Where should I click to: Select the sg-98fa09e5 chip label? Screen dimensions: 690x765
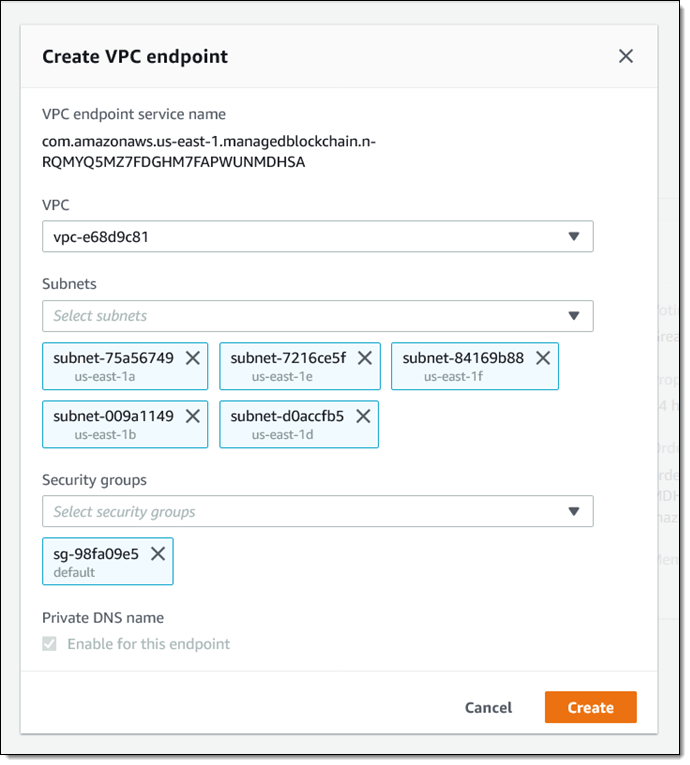click(96, 554)
